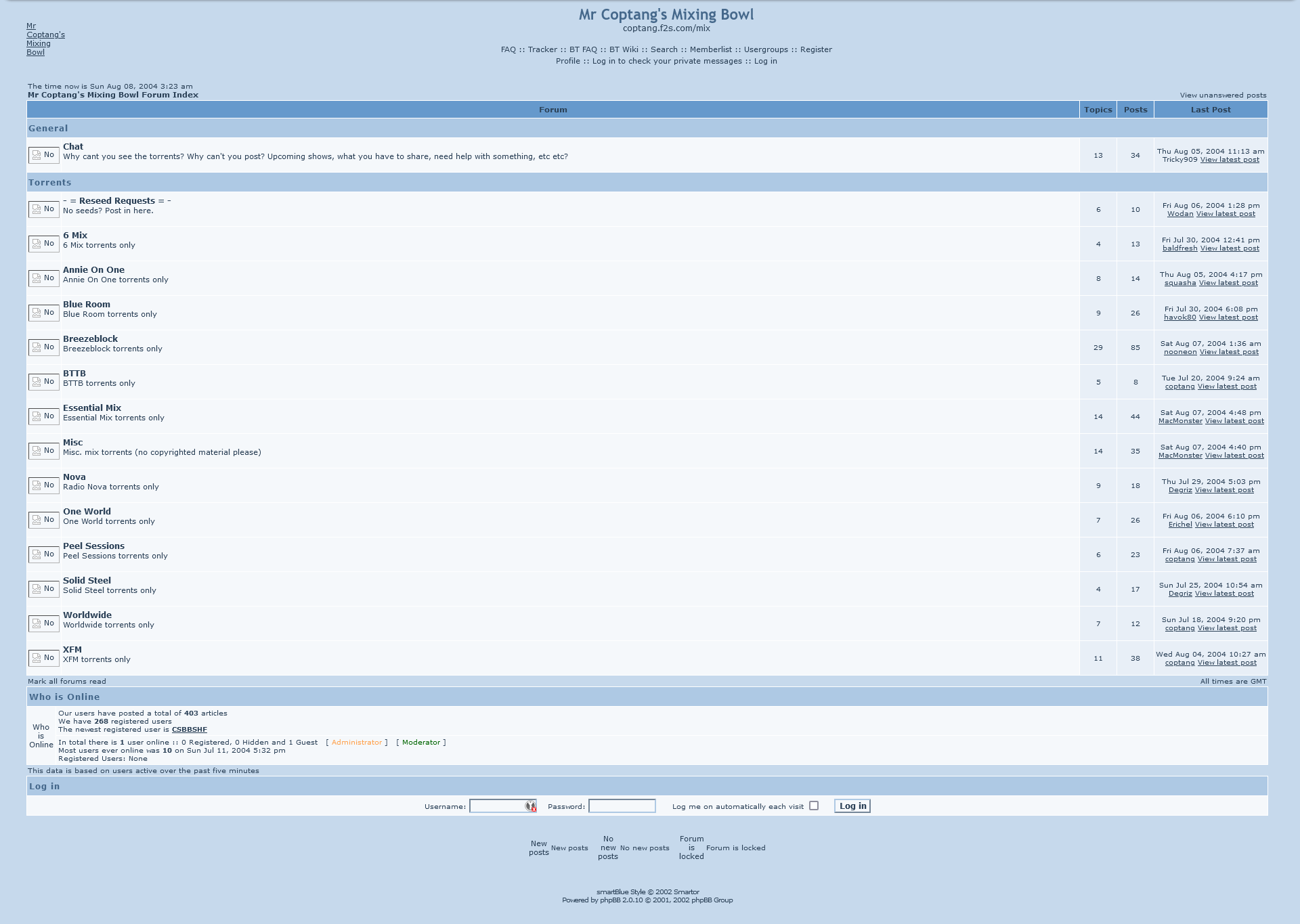Enable log me on automatically checkbox
Image resolution: width=1300 pixels, height=924 pixels.
814,806
